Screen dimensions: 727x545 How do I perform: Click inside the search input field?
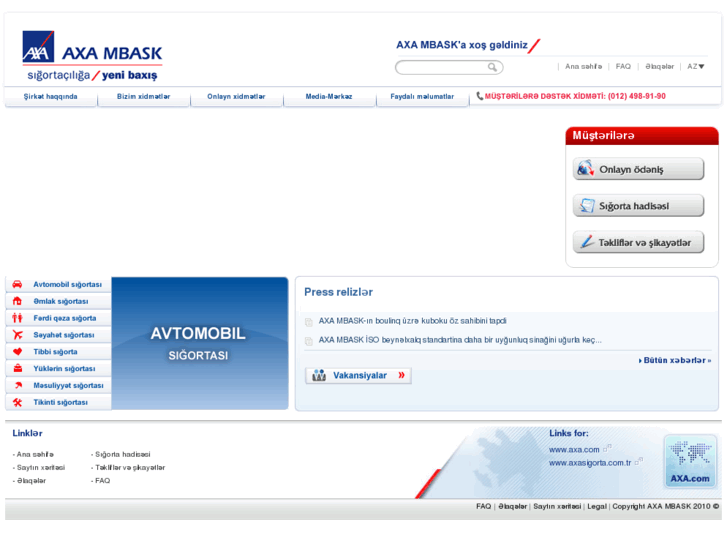[x=443, y=67]
